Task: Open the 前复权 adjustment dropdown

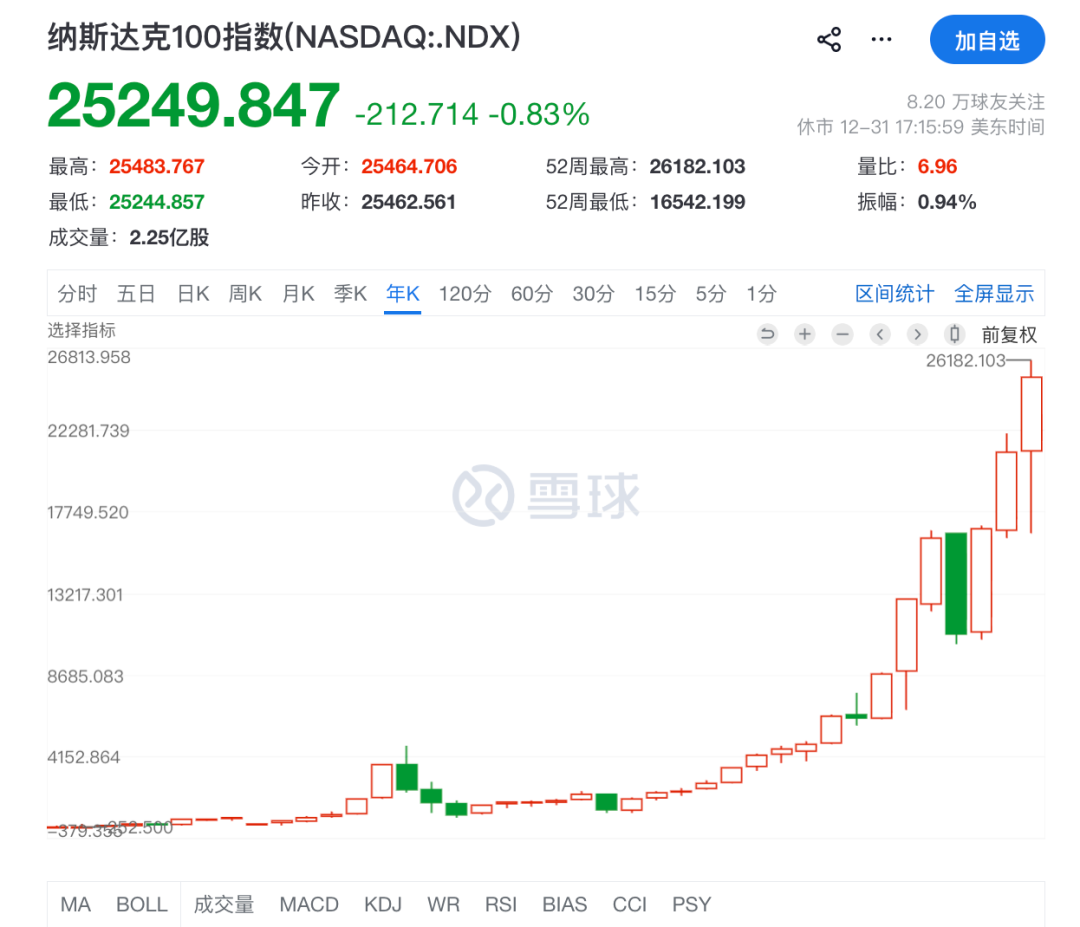Action: click(x=1009, y=335)
